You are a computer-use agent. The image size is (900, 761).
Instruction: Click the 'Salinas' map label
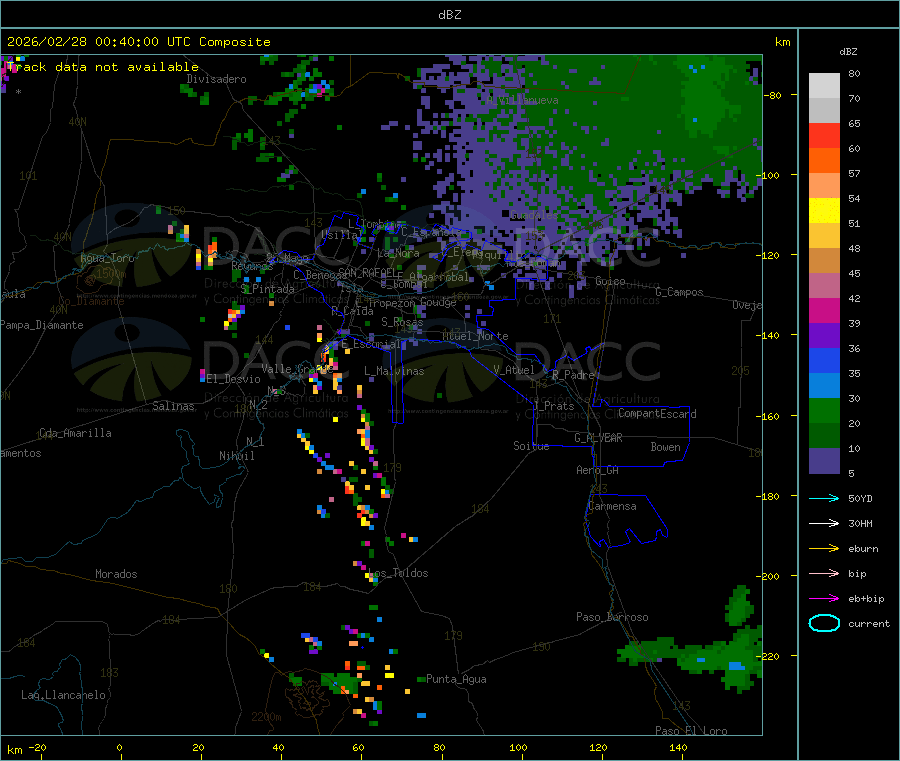click(173, 406)
